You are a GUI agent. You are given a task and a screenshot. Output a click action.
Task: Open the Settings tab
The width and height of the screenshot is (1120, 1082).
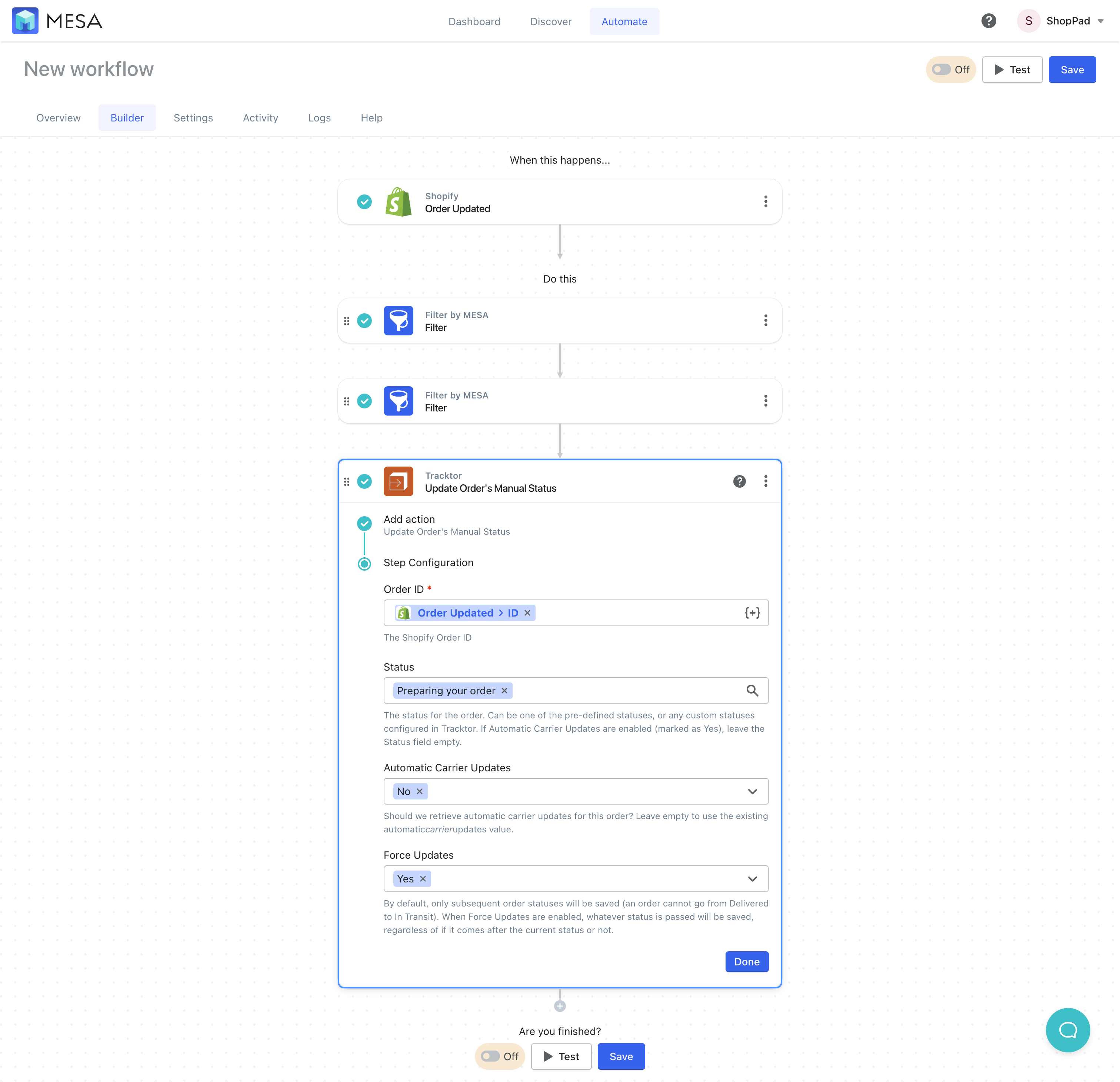click(193, 118)
